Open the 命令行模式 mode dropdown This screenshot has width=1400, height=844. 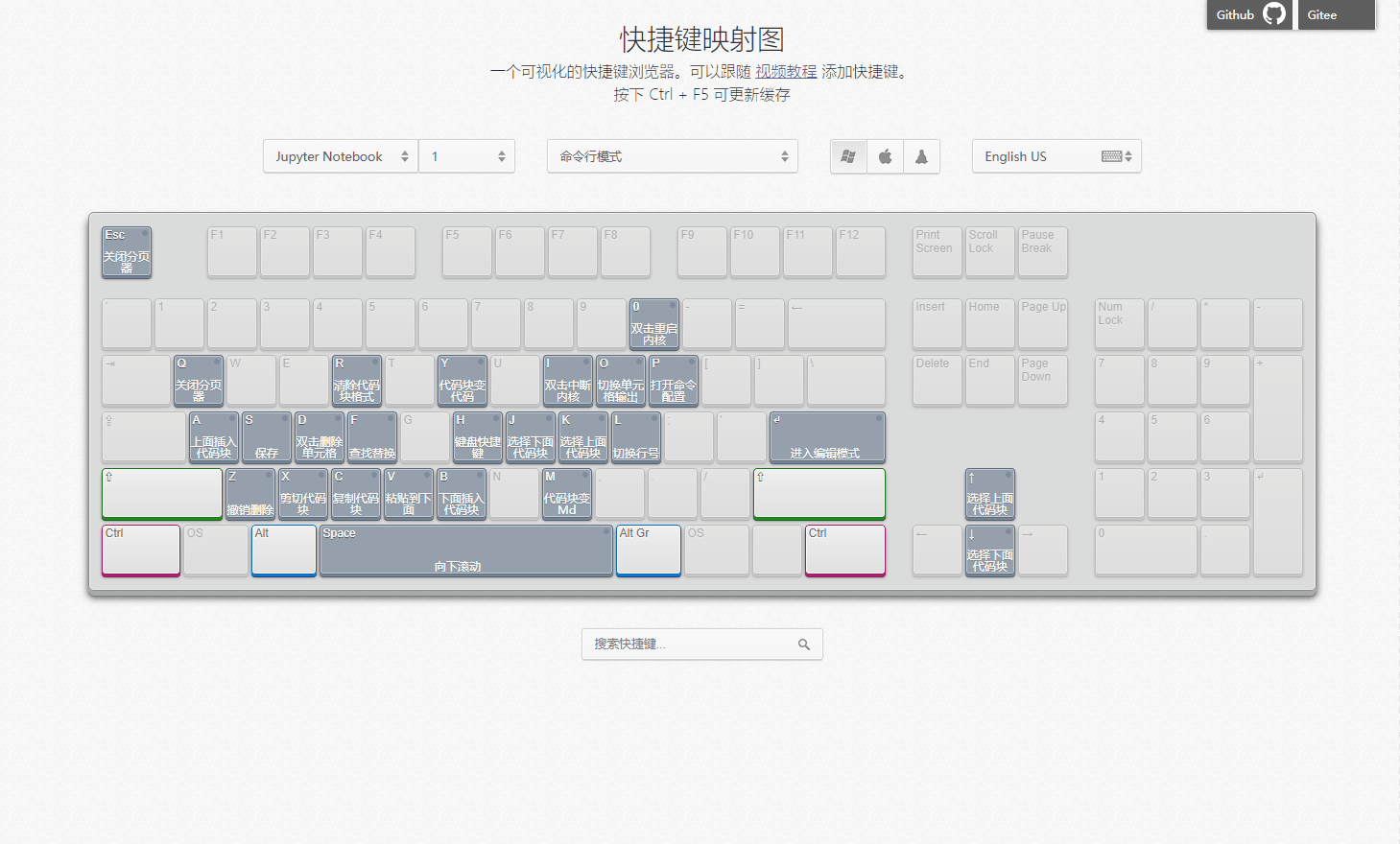672,156
